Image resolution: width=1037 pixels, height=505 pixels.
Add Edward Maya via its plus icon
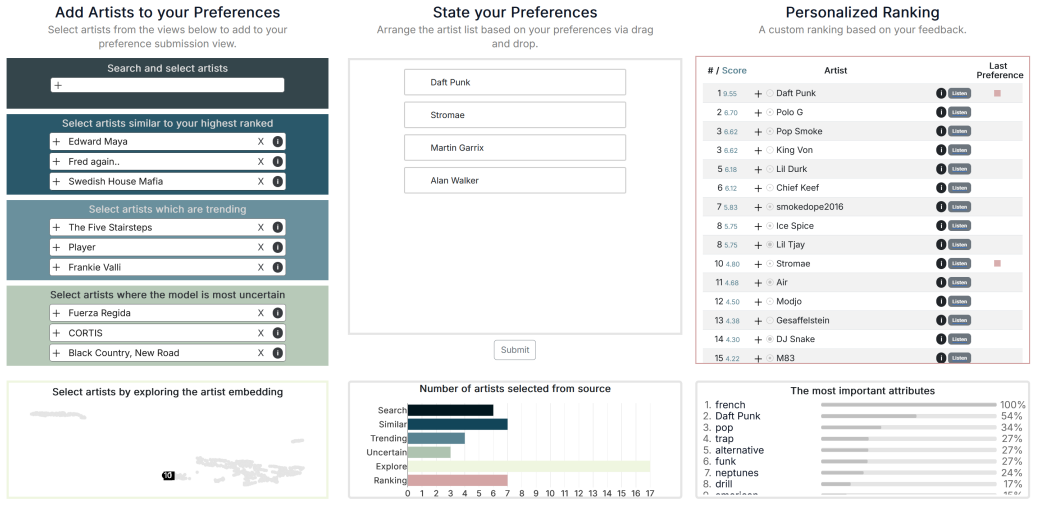(56, 141)
